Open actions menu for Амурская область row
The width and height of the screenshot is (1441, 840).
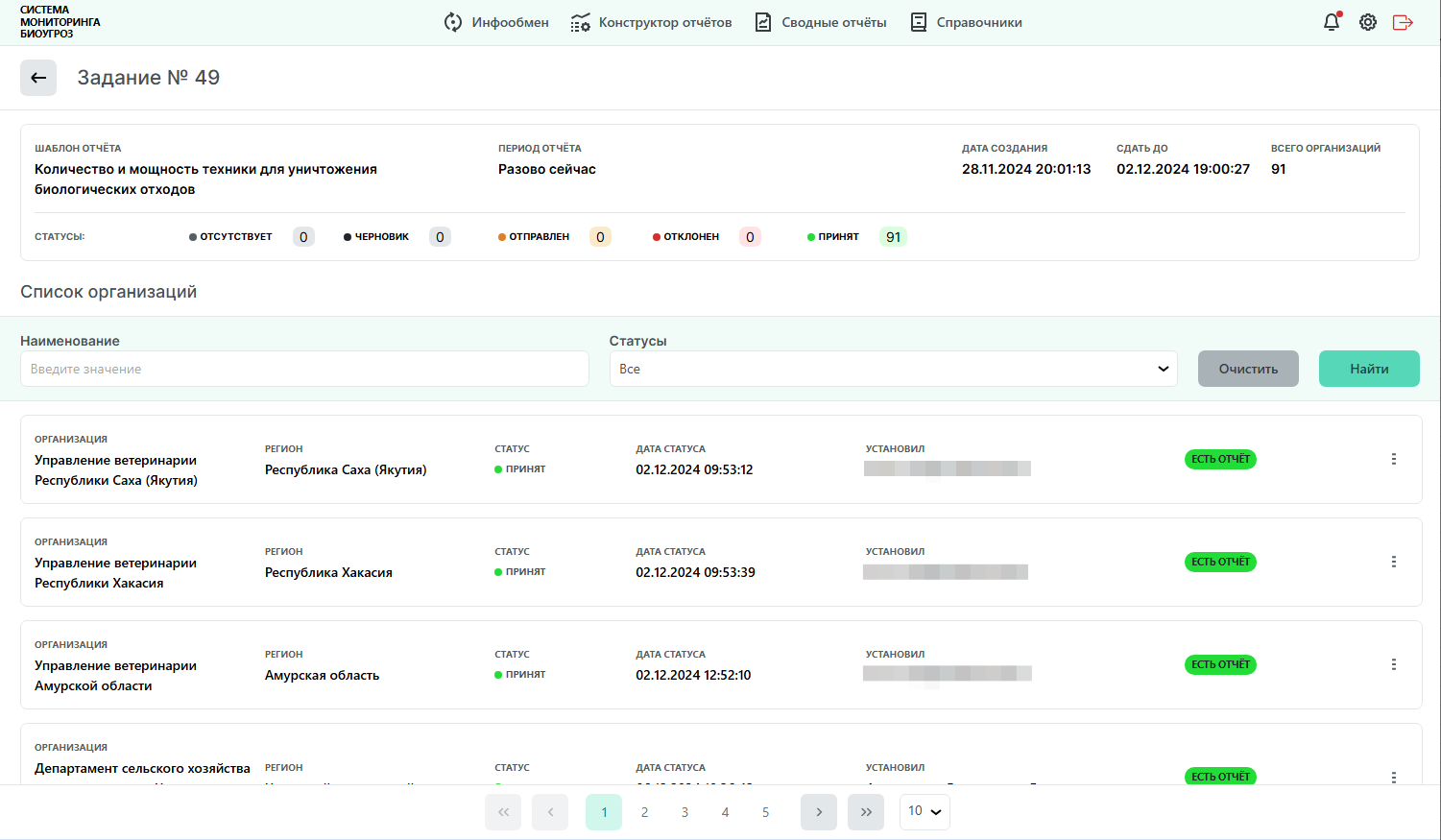(x=1394, y=664)
